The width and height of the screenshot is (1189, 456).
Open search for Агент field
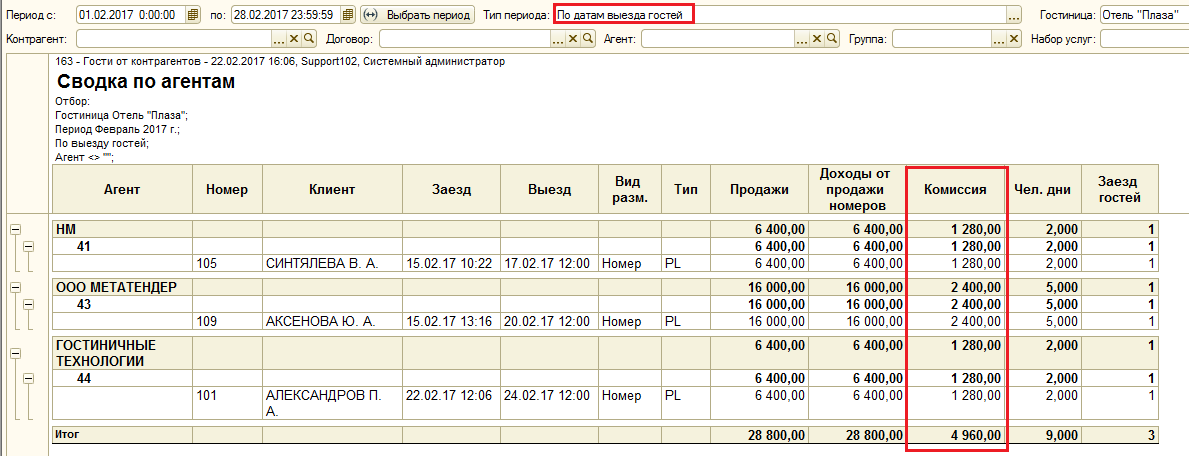pyautogui.click(x=833, y=39)
